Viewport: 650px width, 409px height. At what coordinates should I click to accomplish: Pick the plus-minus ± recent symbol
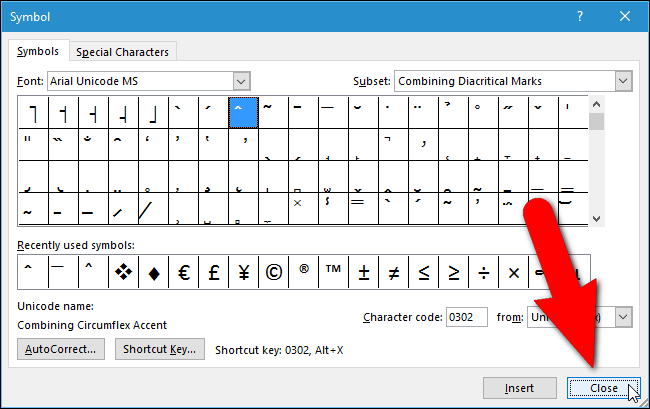tap(363, 272)
